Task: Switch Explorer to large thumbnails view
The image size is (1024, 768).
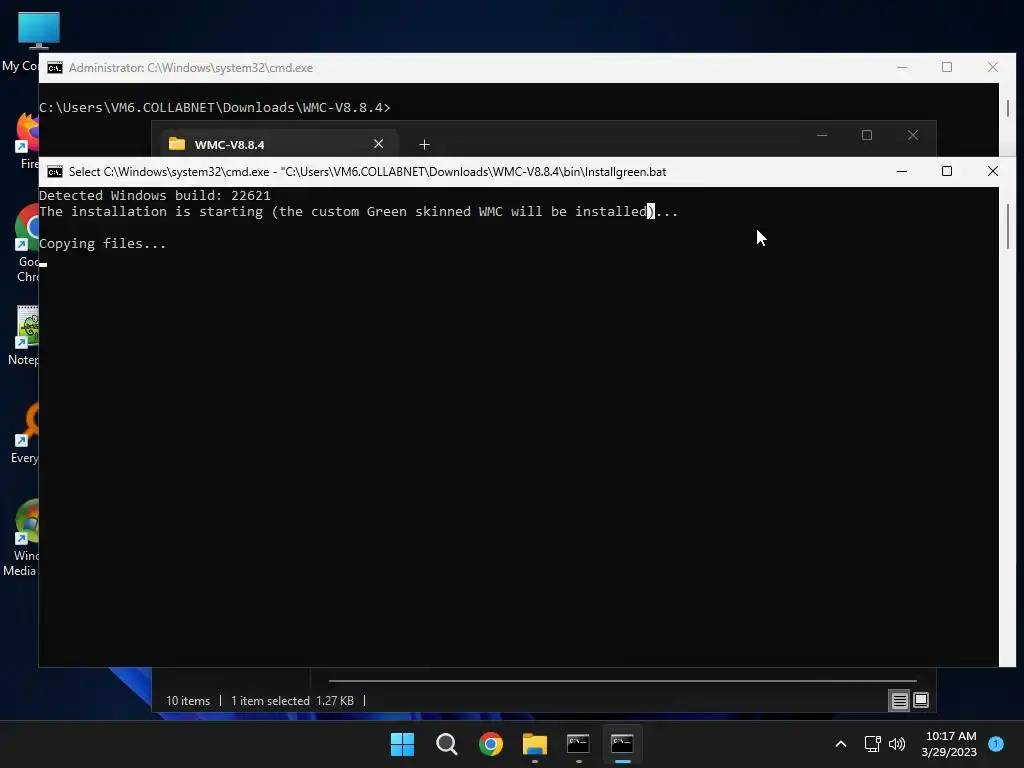Action: pos(921,701)
